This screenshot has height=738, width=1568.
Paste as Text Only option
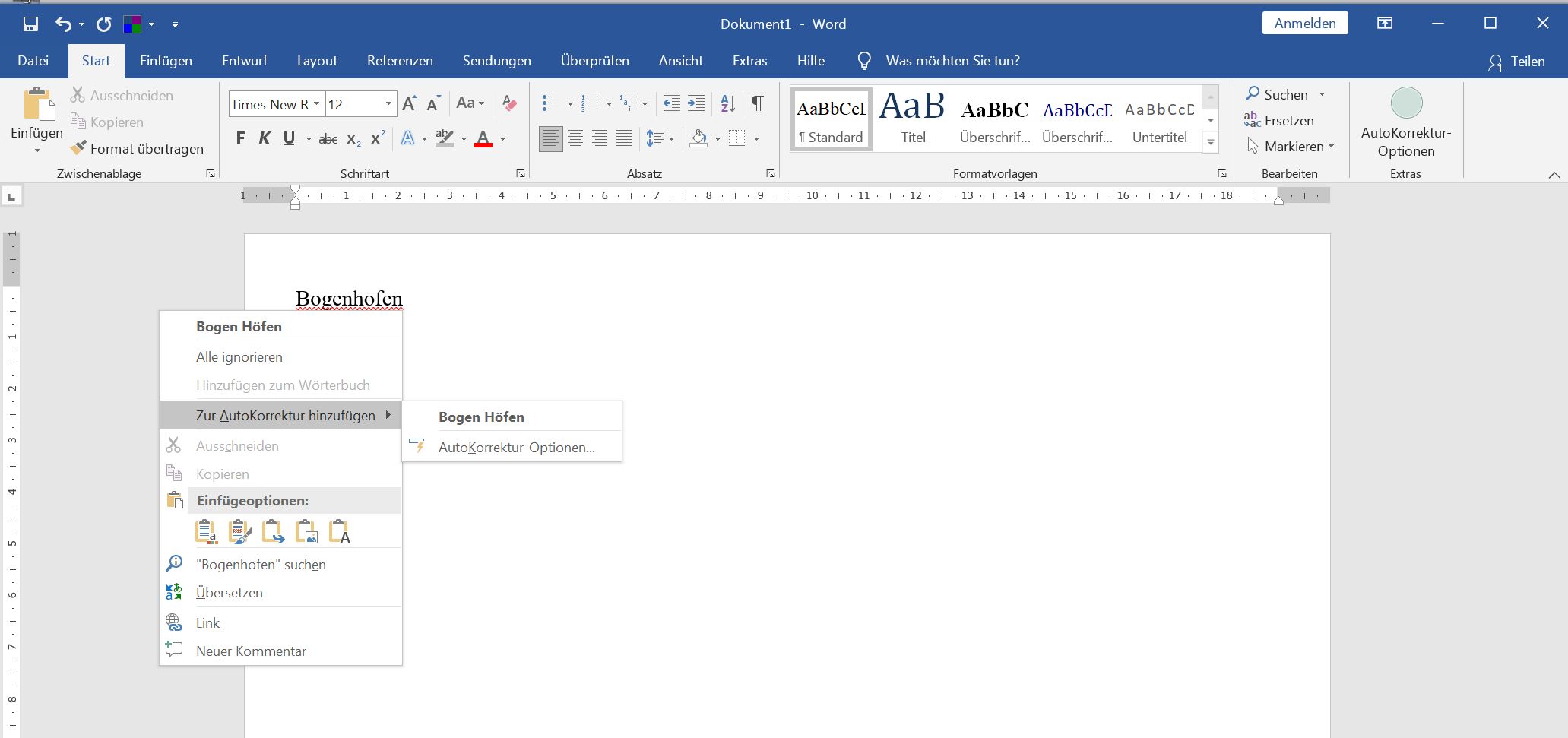[x=340, y=531]
